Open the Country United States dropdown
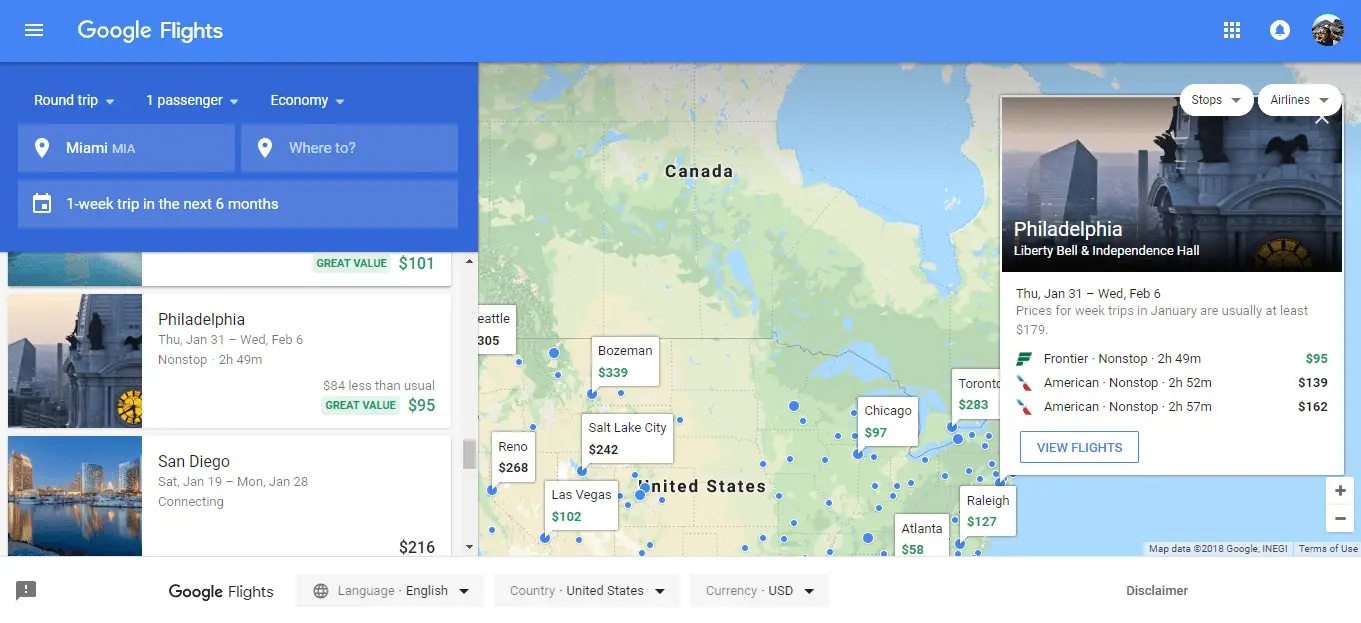 (587, 591)
